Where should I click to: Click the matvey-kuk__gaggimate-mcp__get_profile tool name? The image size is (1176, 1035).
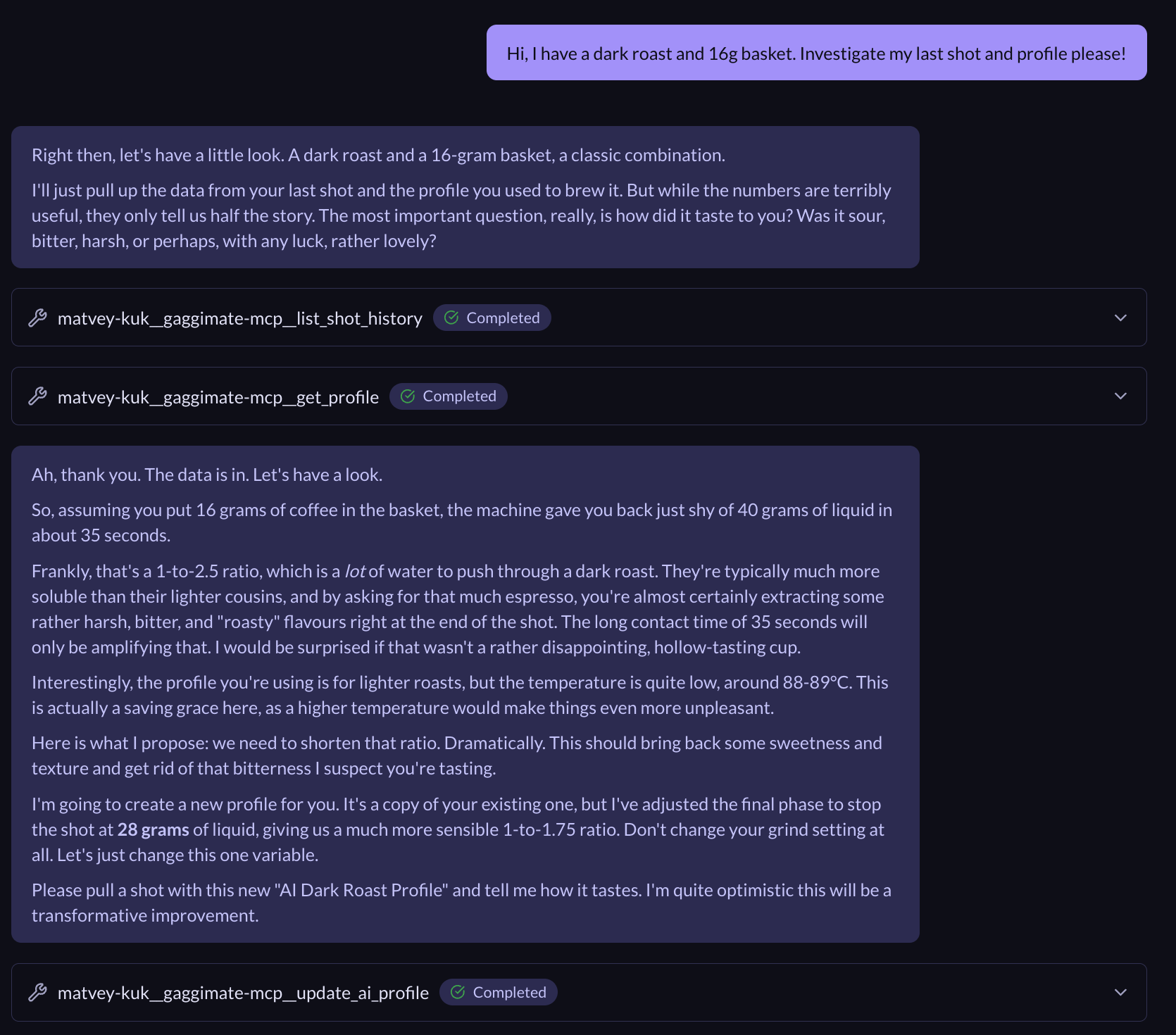218,397
